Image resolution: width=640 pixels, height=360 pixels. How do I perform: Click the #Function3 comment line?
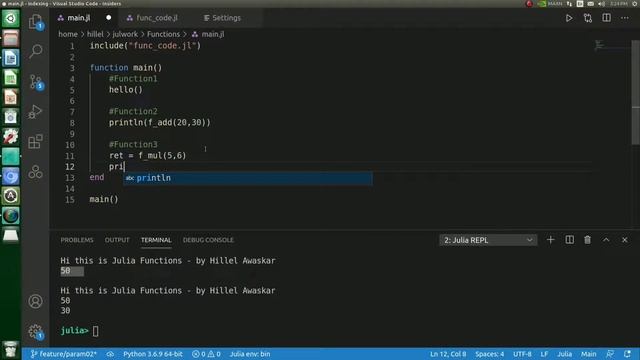[x=133, y=144]
